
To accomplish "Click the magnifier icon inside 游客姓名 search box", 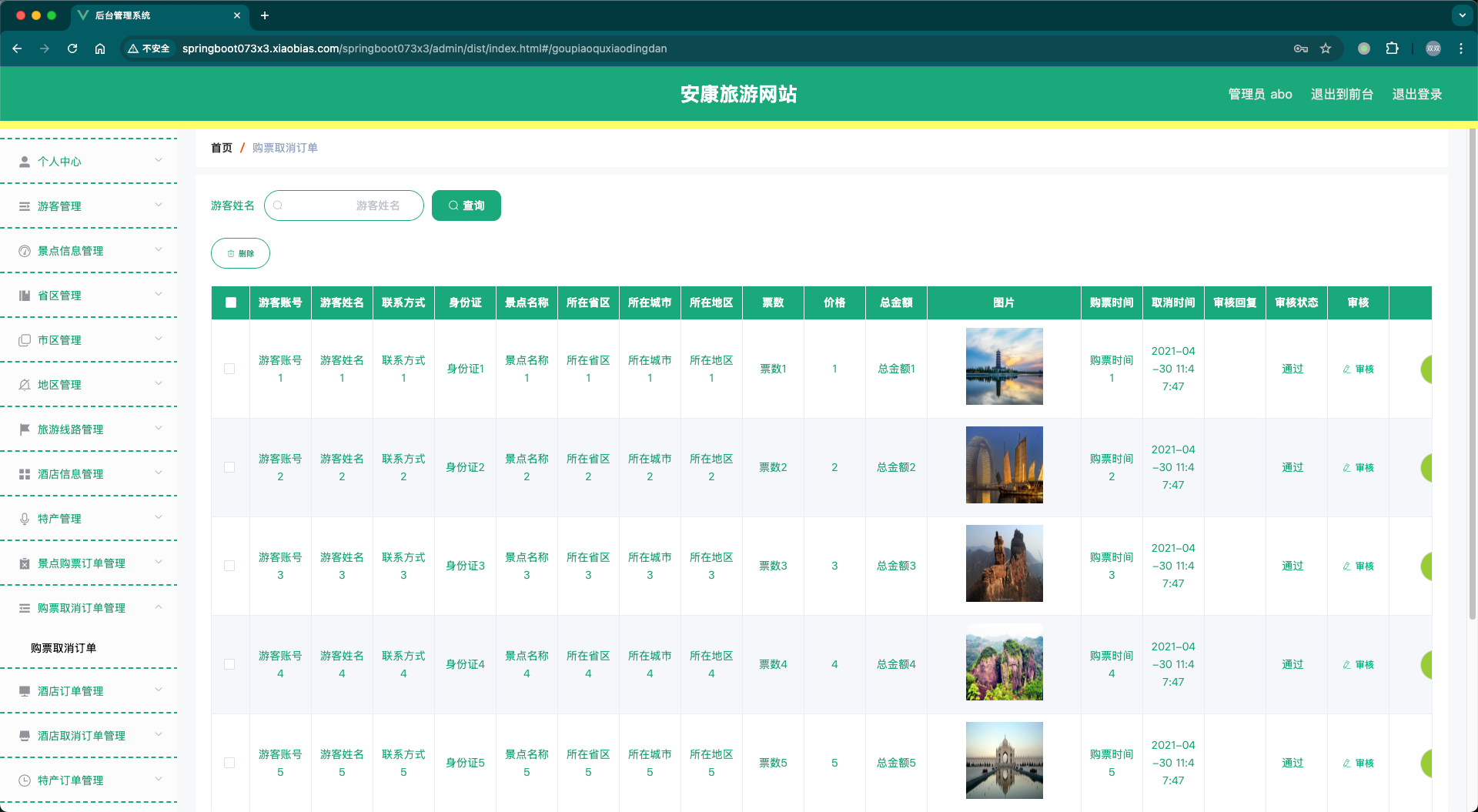I will point(278,206).
